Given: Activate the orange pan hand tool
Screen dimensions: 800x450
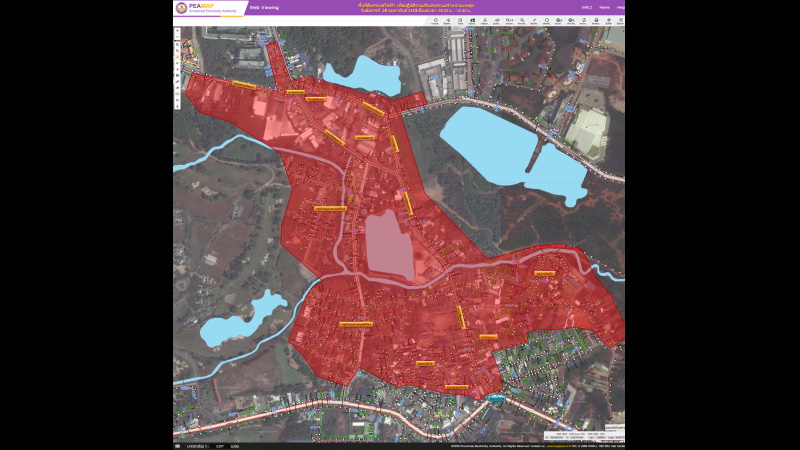Looking at the screenshot, I should (178, 57).
